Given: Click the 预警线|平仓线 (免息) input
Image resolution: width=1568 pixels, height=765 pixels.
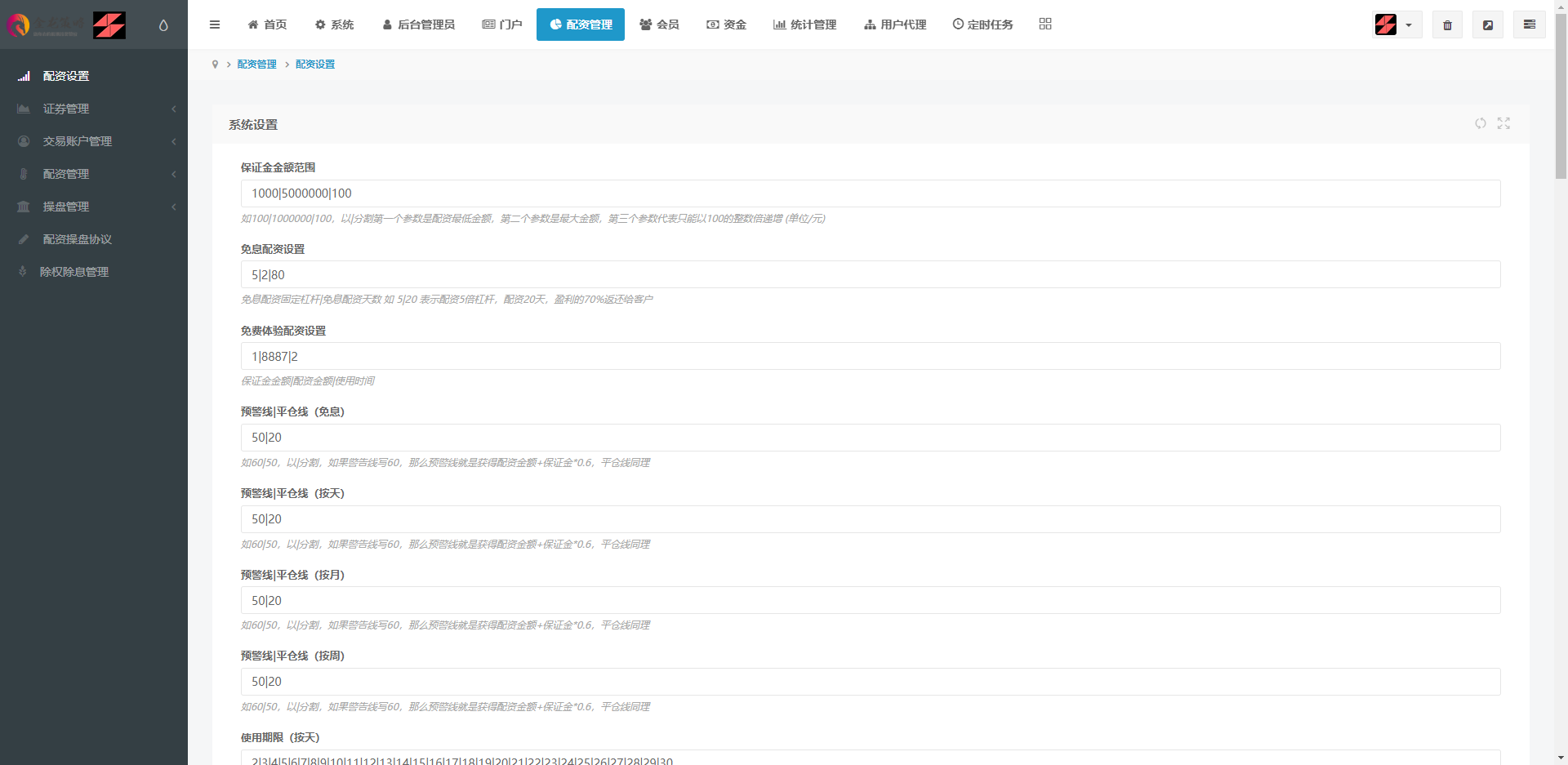Looking at the screenshot, I should click(871, 438).
